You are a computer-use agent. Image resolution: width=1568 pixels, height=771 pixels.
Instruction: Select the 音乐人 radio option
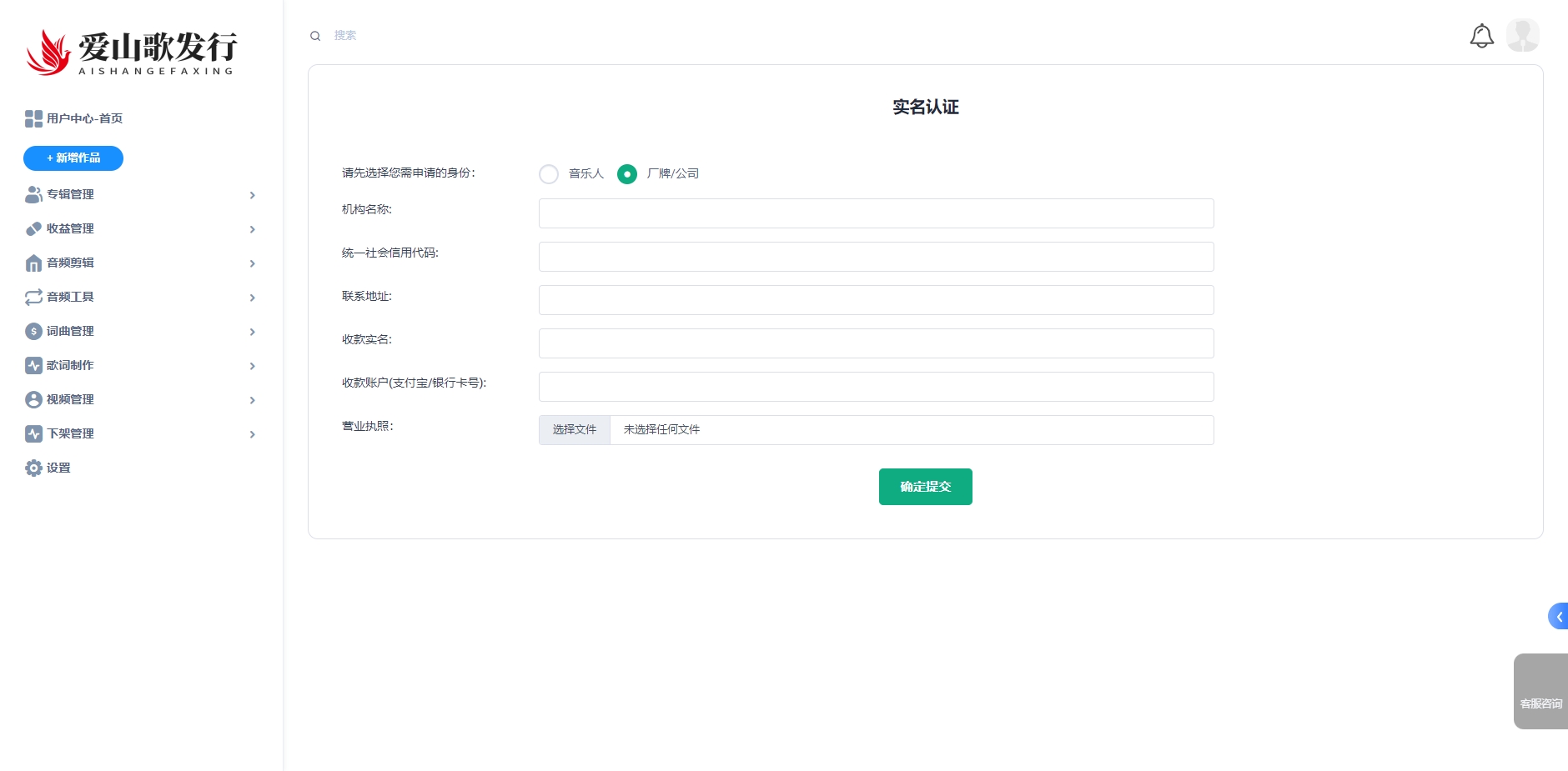549,174
